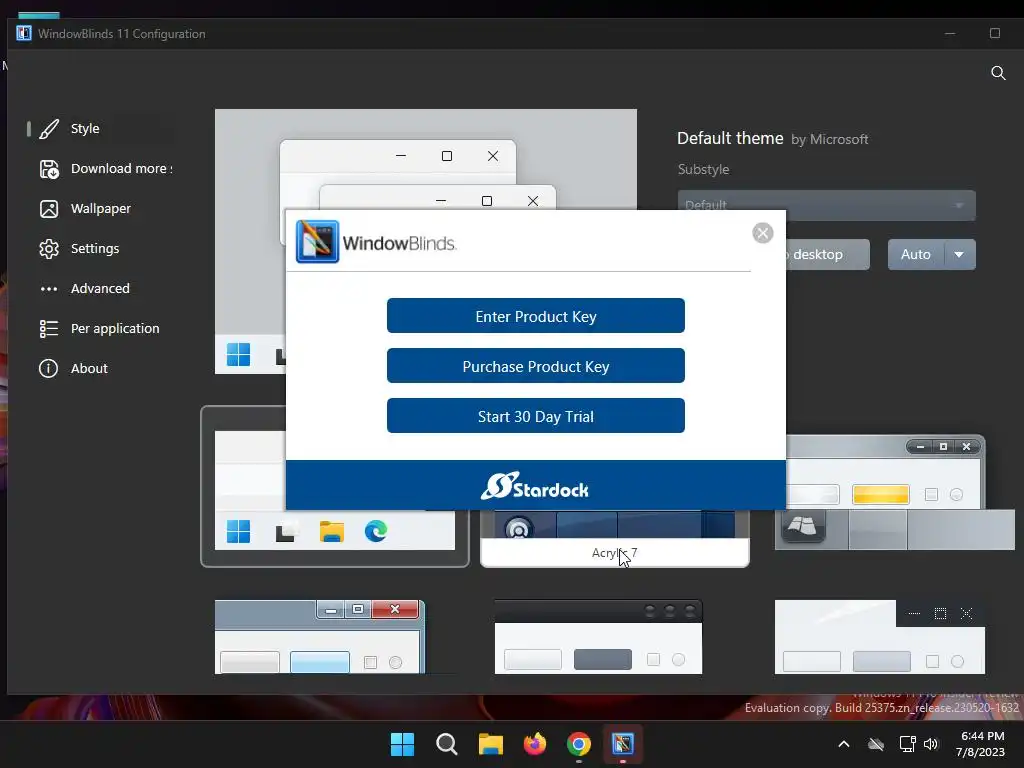Open the Substyle Default dropdown
The image size is (1024, 768).
827,205
